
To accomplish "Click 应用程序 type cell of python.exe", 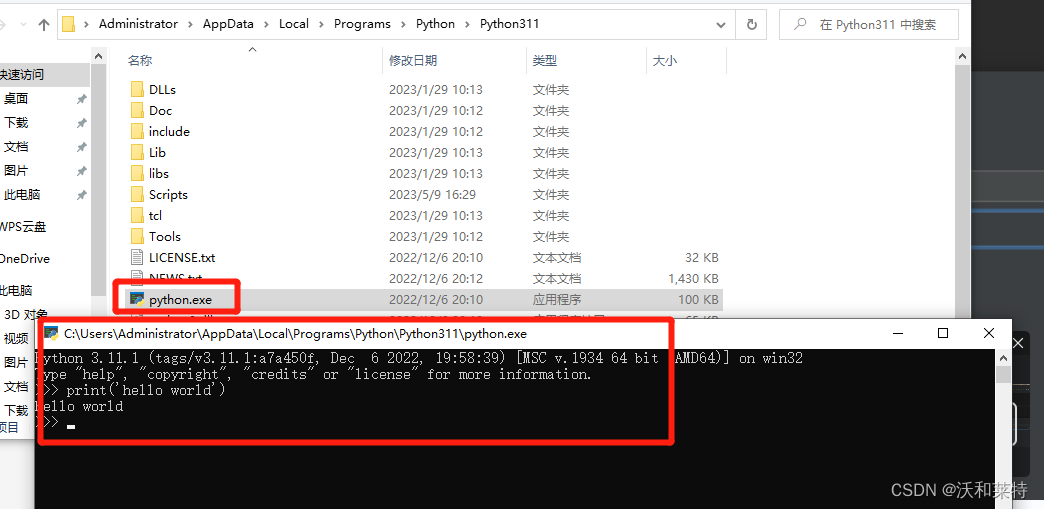I will 557,300.
